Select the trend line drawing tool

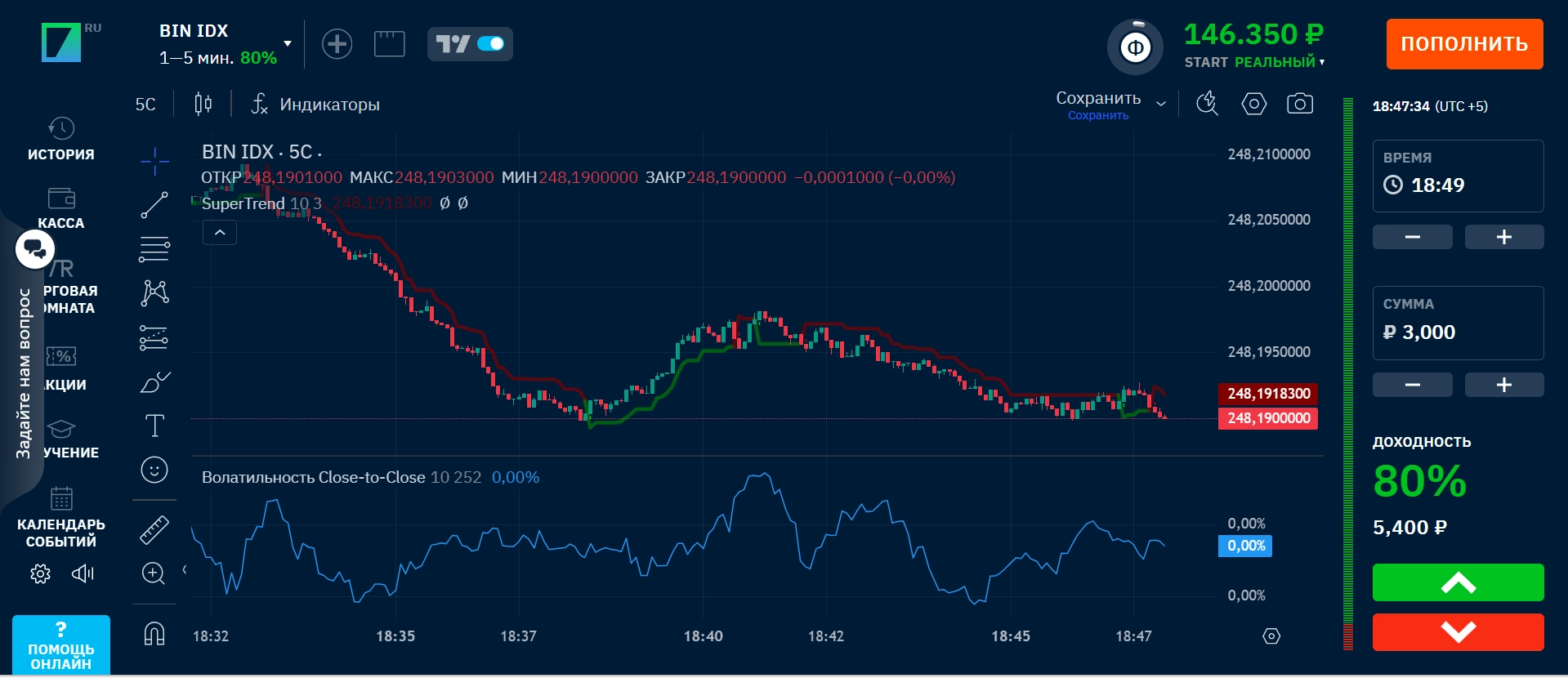coord(154,205)
